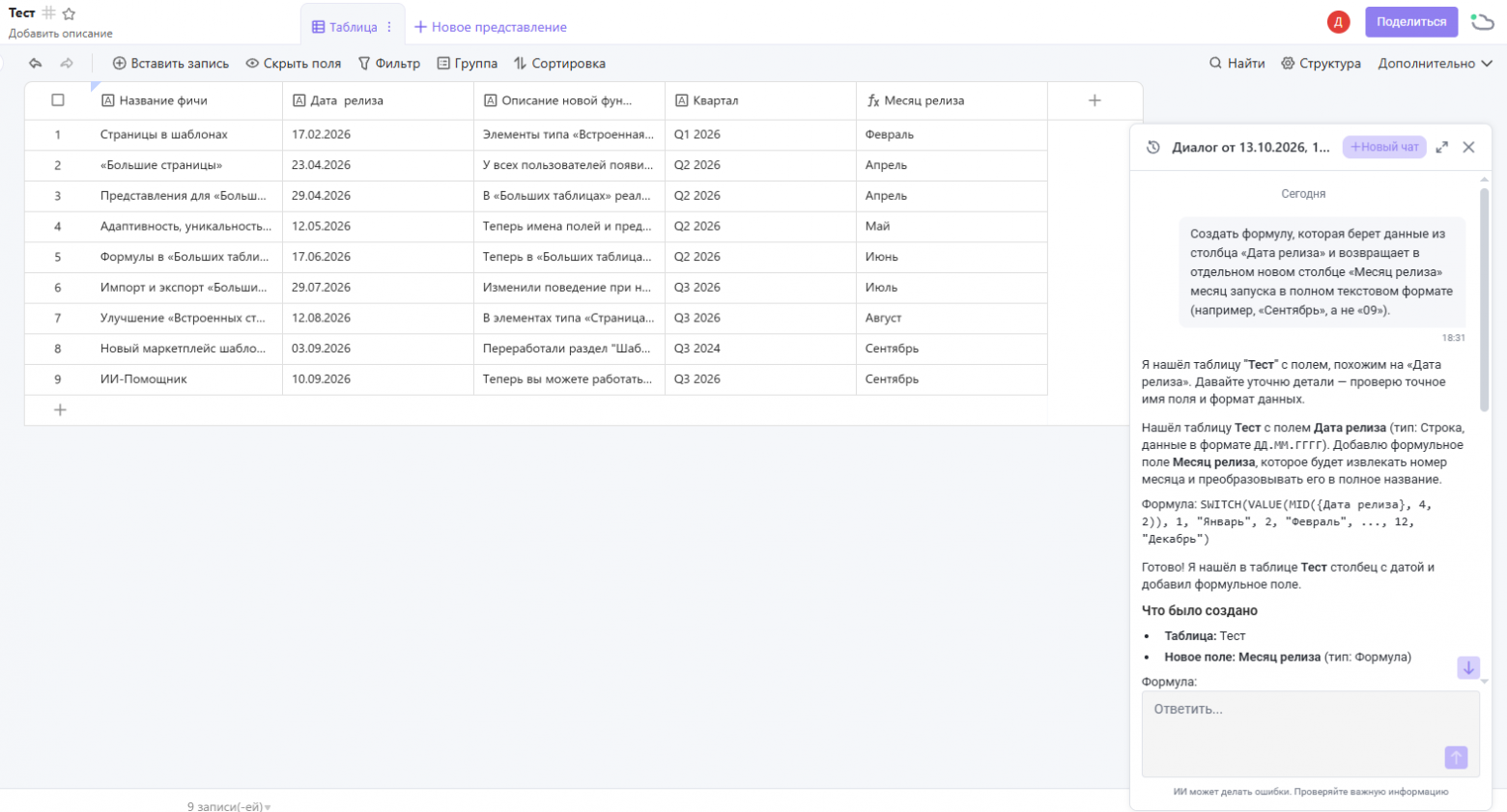Click the chat panel vertical scrollbar
1507x812 pixels.
(1485, 299)
